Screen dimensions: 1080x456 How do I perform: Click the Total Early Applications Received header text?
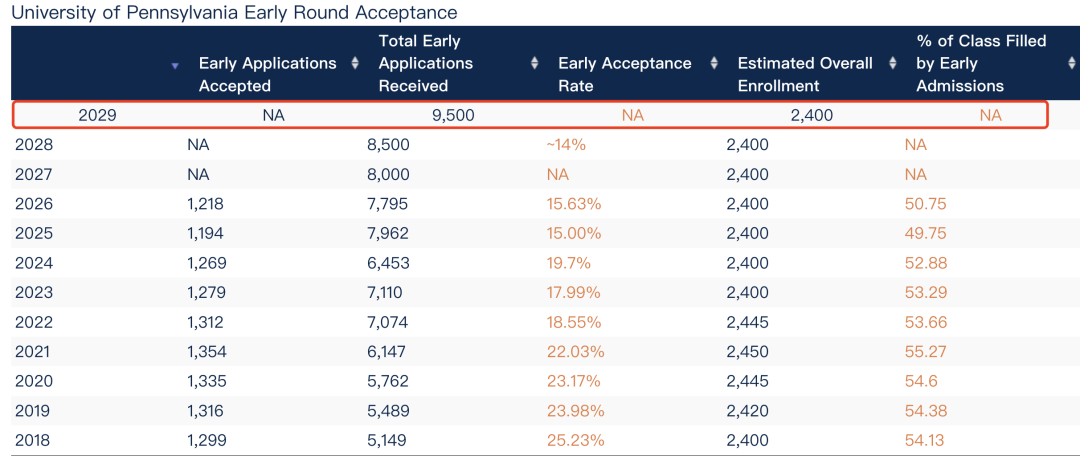(425, 63)
